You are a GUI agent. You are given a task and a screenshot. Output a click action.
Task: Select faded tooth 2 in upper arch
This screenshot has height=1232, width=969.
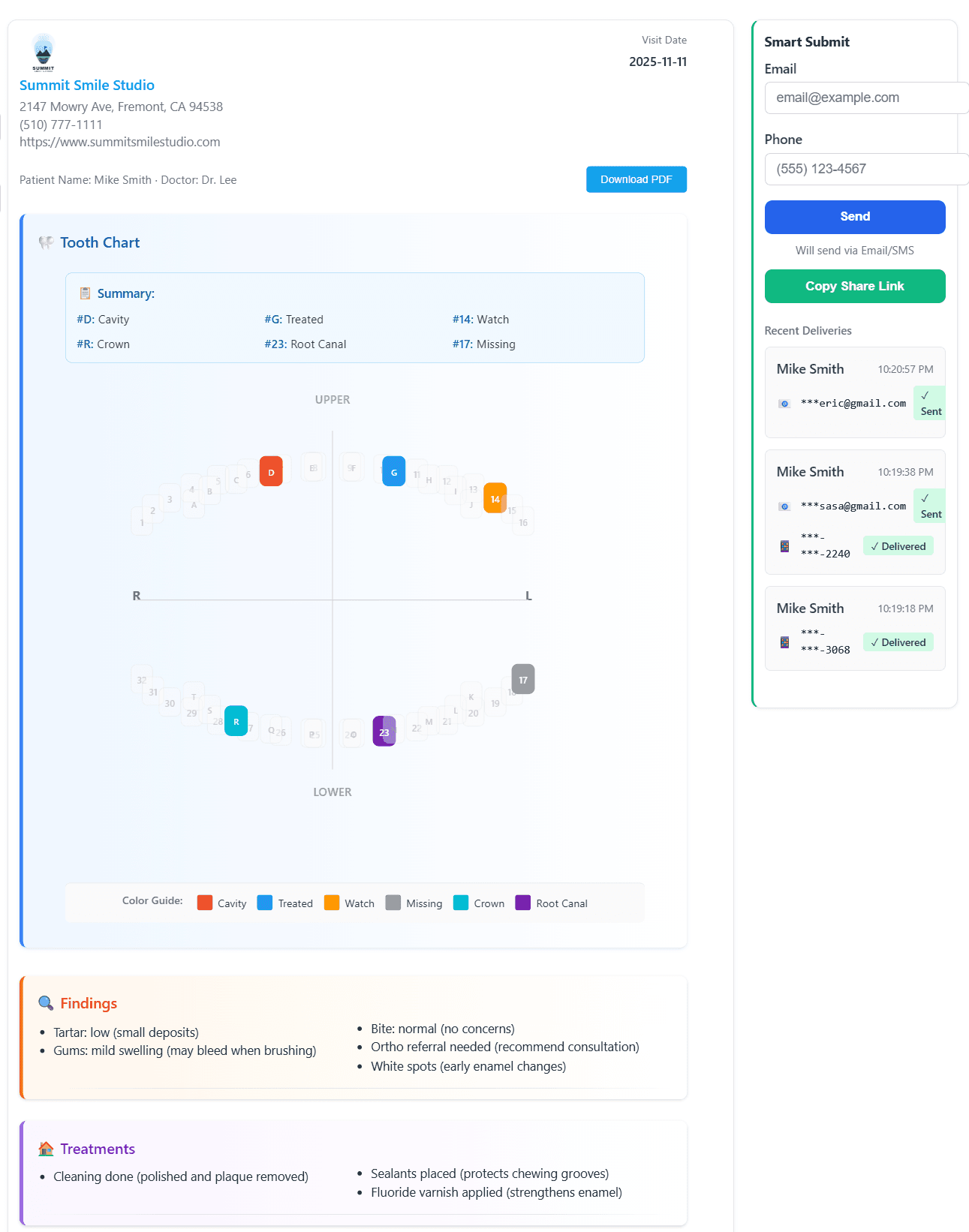[153, 509]
